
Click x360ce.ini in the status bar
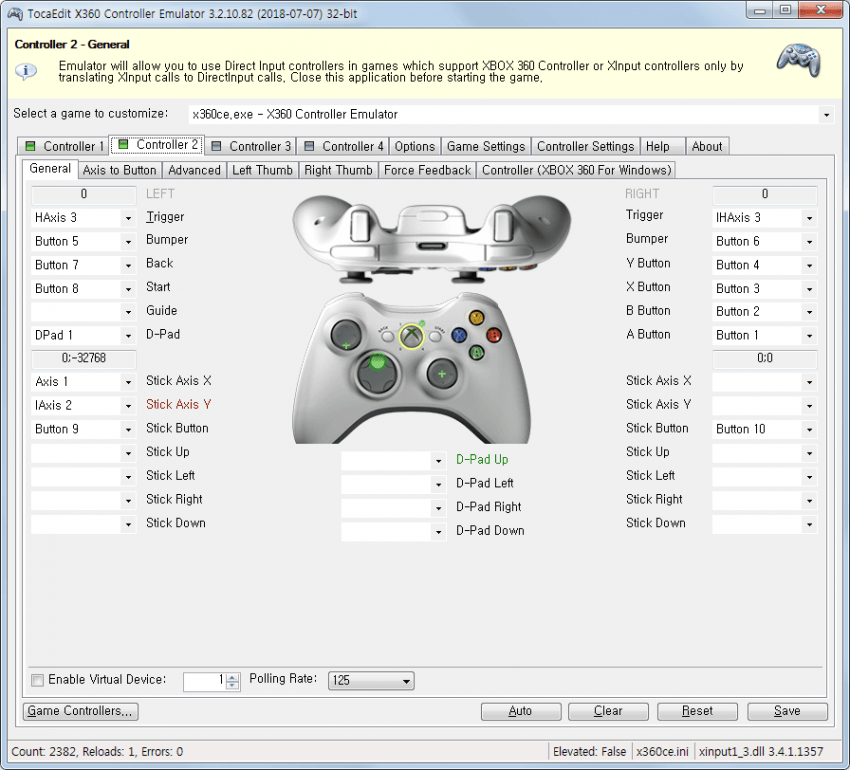(662, 752)
